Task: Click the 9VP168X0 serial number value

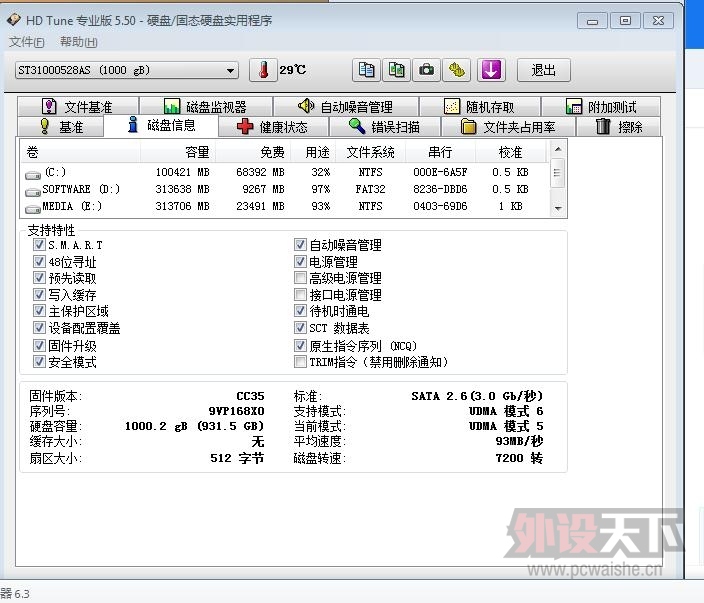Action: pos(237,411)
